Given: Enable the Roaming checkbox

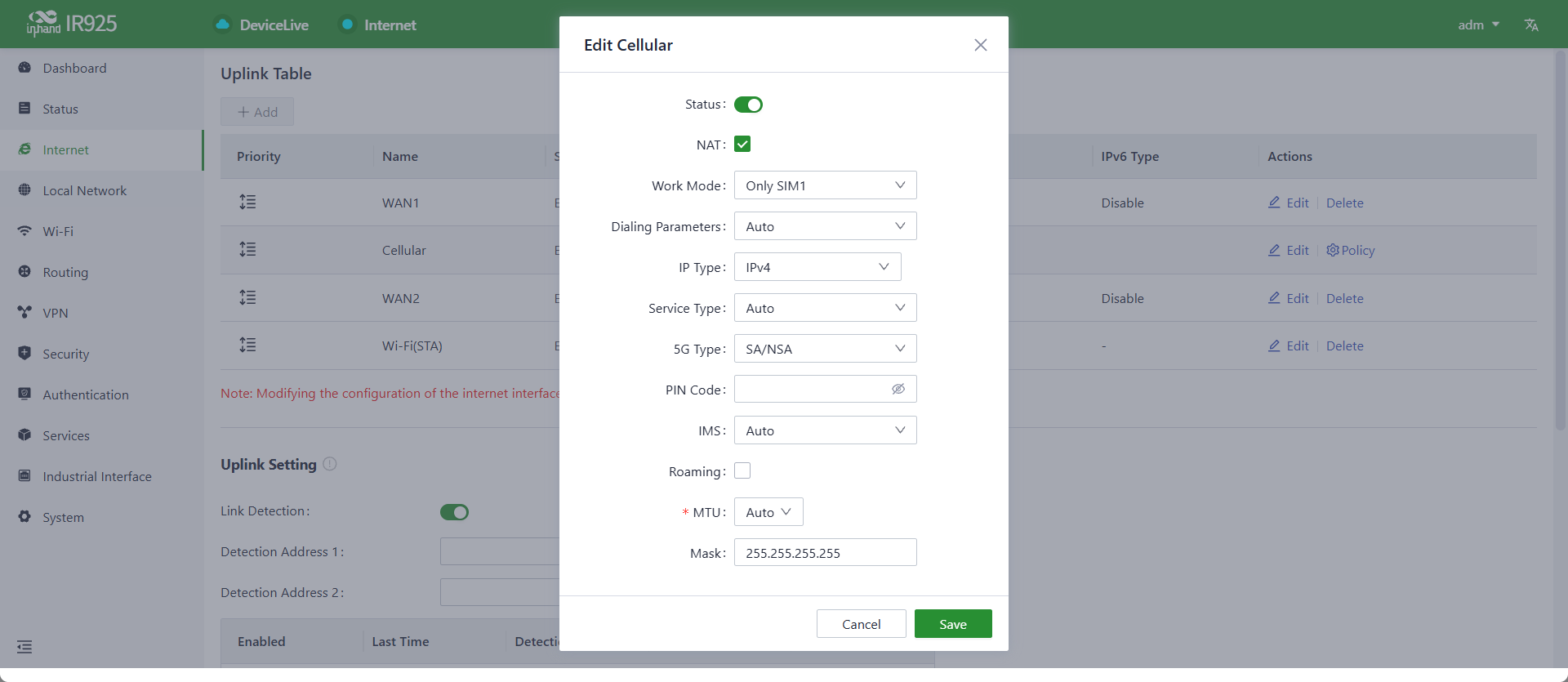Looking at the screenshot, I should pyautogui.click(x=742, y=471).
